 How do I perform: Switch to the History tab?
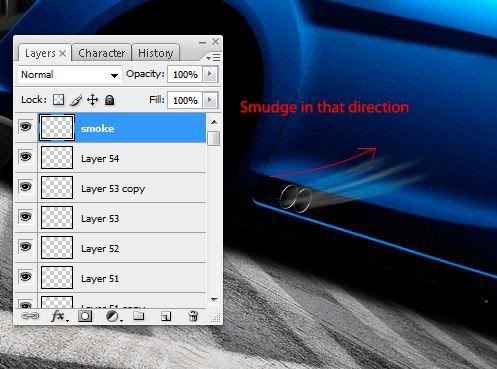(x=156, y=53)
